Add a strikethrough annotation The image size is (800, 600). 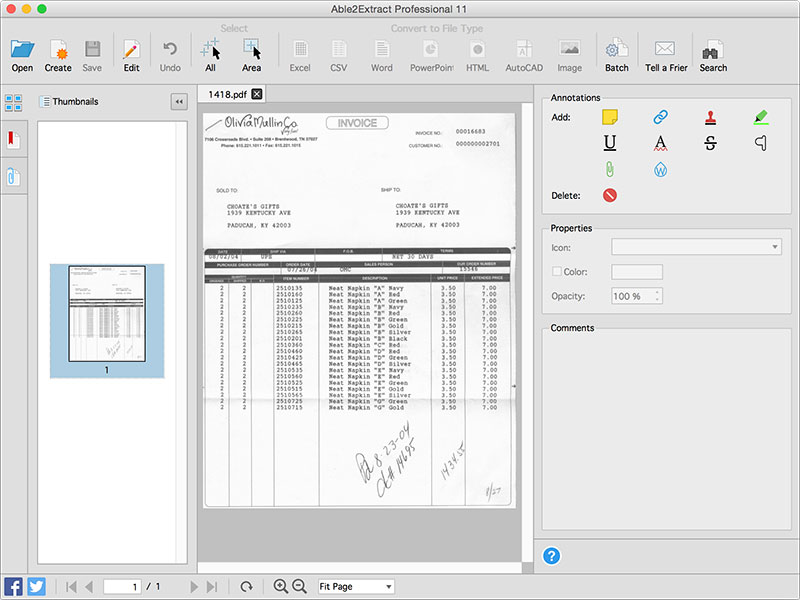(710, 143)
